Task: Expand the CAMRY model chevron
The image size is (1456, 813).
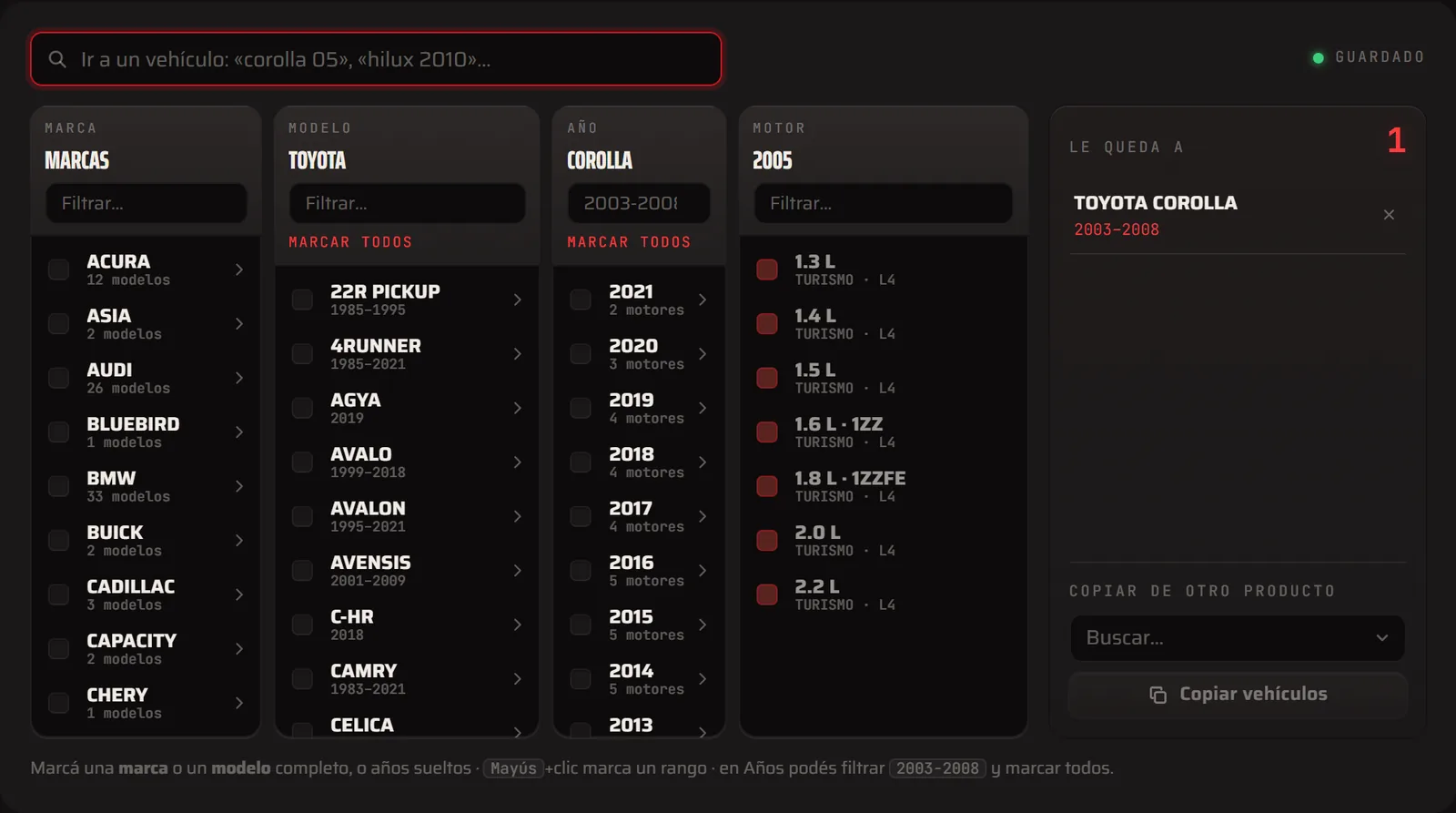Action: (518, 679)
